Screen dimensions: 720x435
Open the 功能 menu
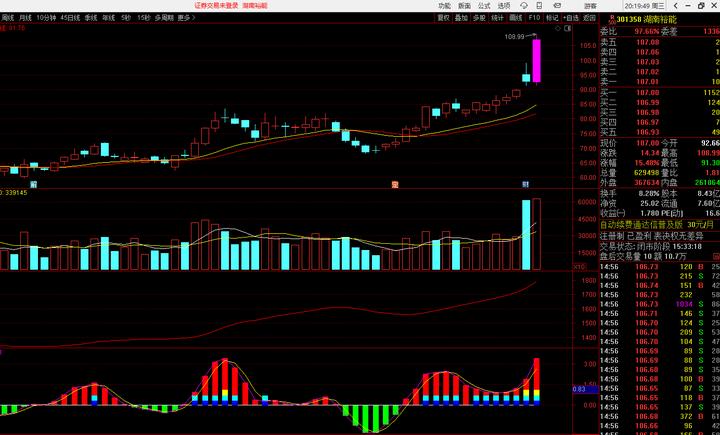click(x=444, y=6)
